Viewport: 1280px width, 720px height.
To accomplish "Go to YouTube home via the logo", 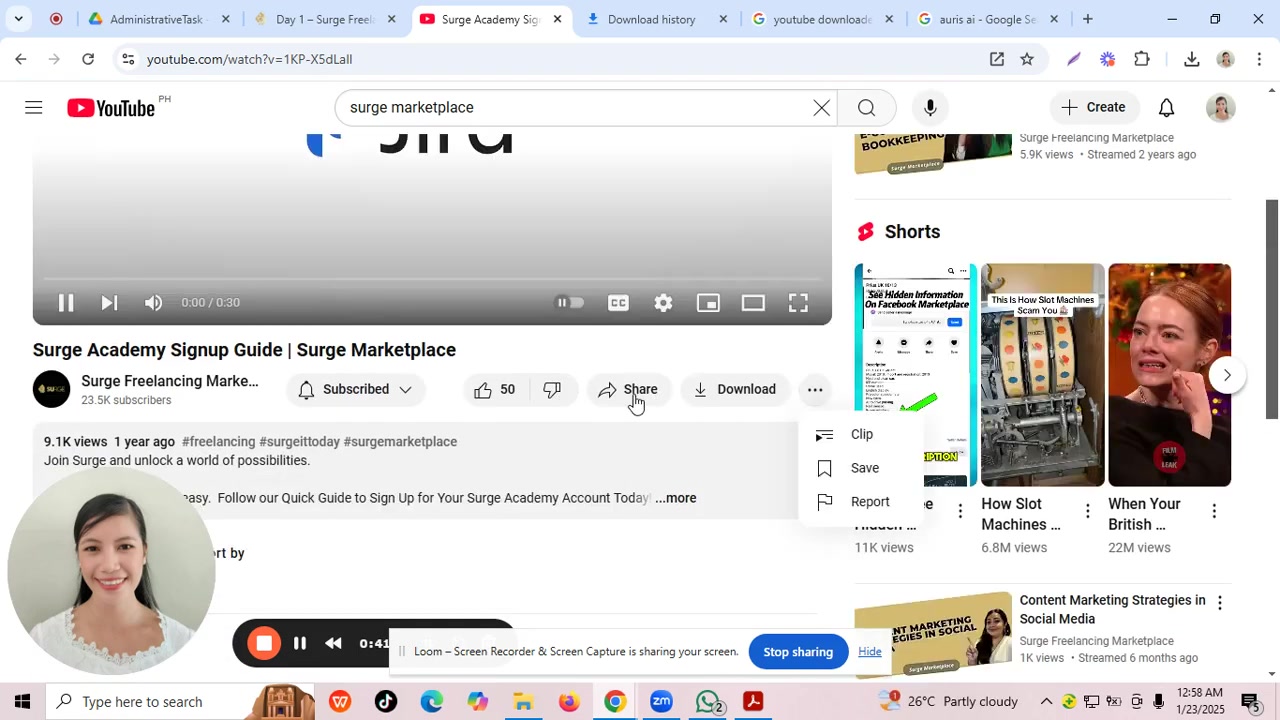I will [x=111, y=108].
